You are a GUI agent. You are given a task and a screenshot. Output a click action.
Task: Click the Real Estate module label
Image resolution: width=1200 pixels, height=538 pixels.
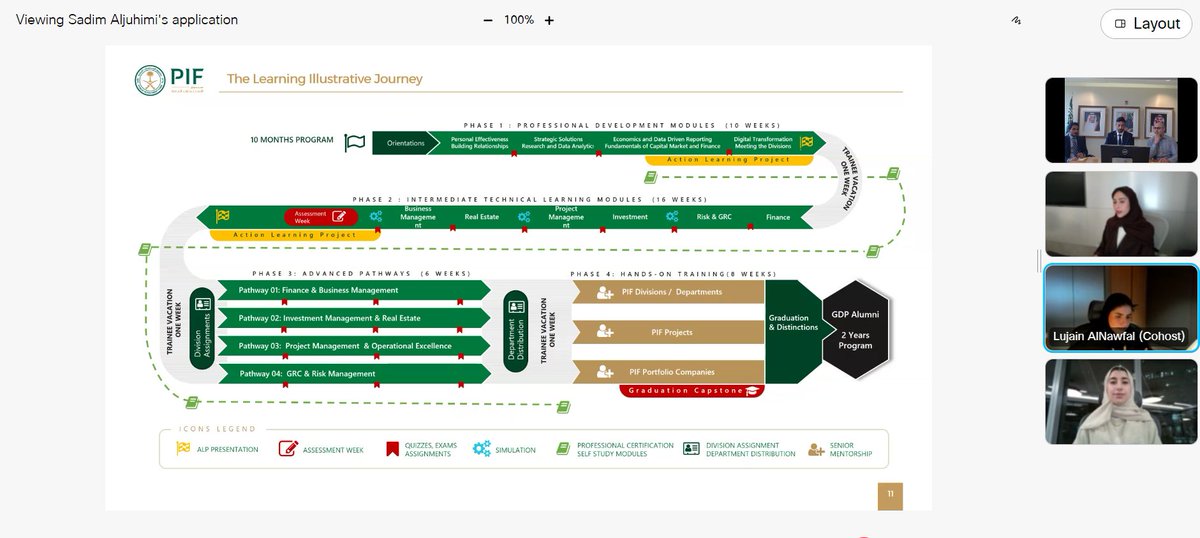click(482, 216)
